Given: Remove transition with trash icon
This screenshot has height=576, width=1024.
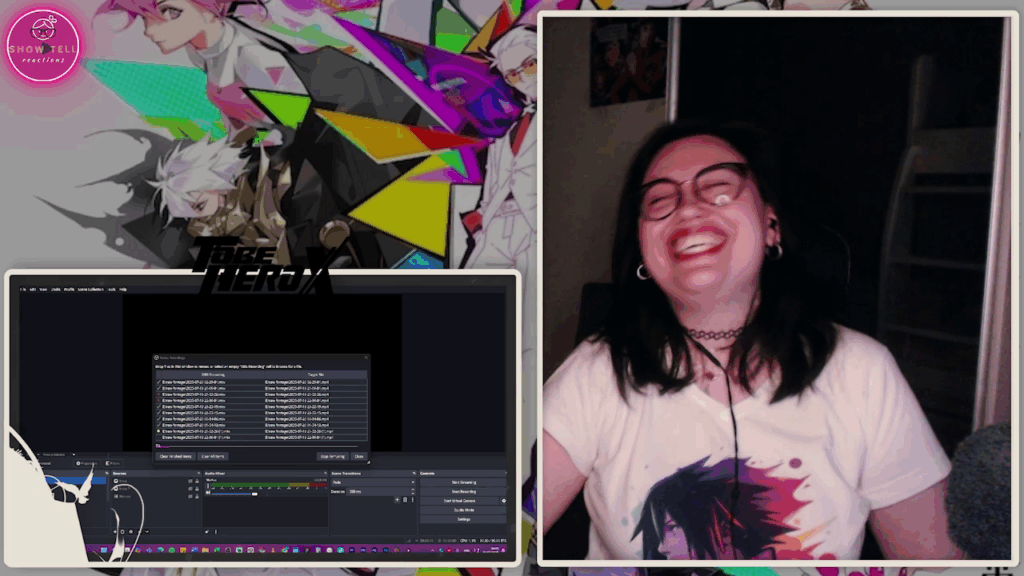Looking at the screenshot, I should point(405,499).
